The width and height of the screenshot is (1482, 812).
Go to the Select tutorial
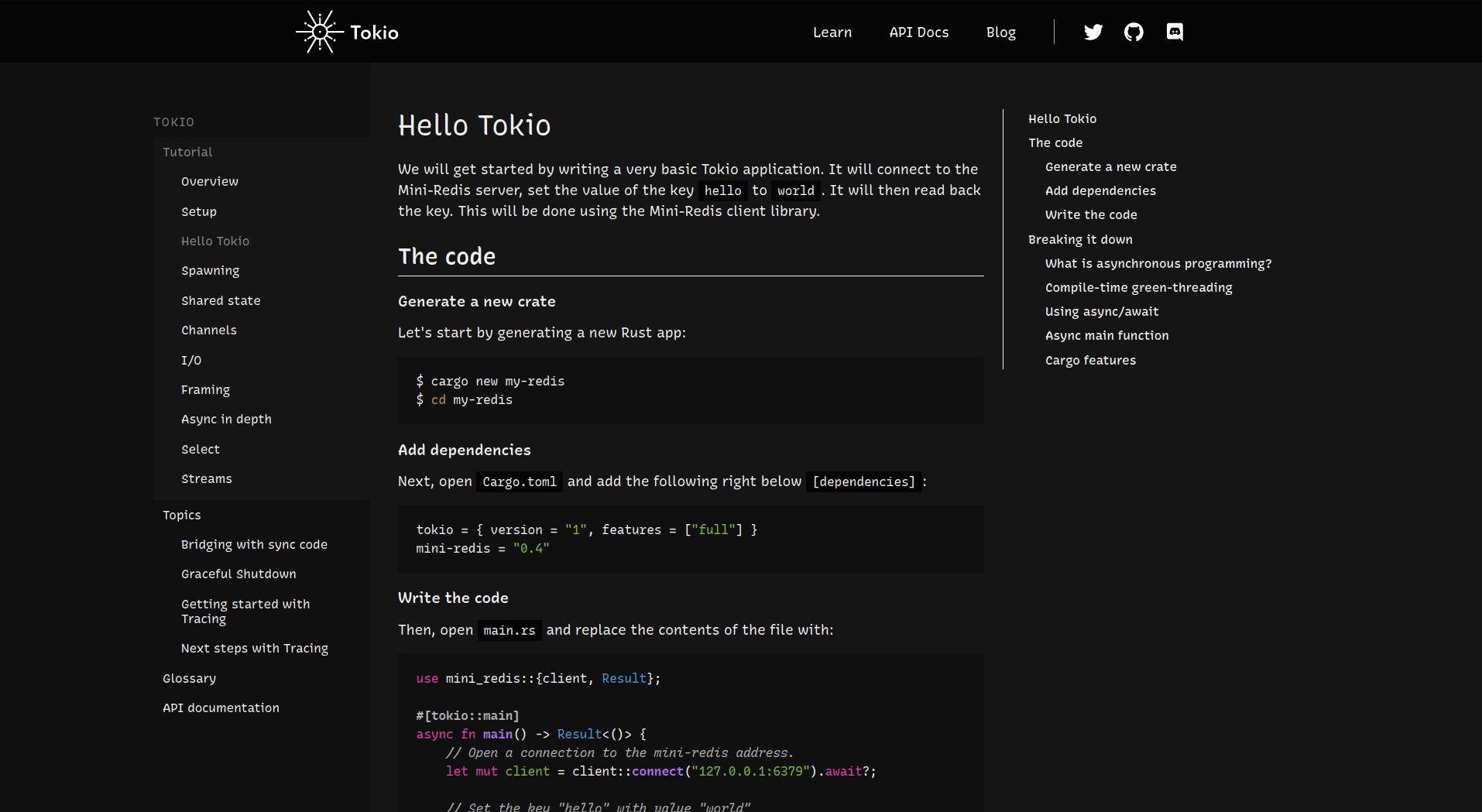(x=201, y=449)
